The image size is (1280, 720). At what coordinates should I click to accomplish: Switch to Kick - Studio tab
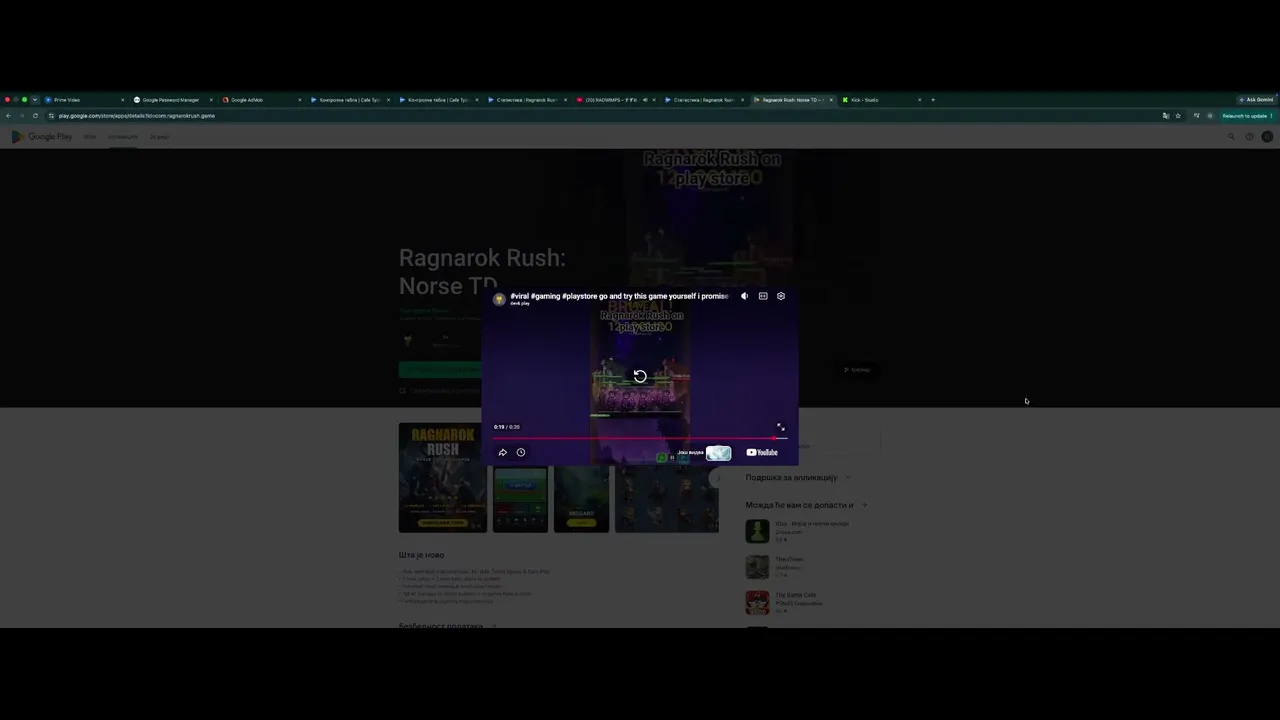pyautogui.click(x=882, y=100)
